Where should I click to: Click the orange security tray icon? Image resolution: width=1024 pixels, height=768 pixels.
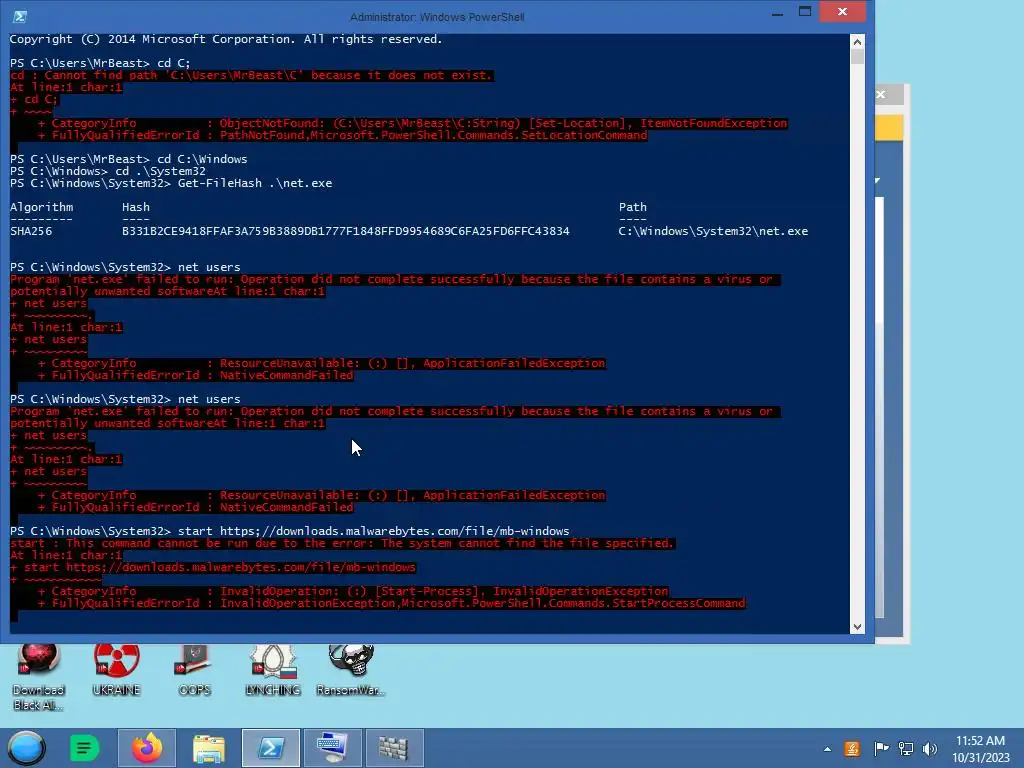click(852, 749)
